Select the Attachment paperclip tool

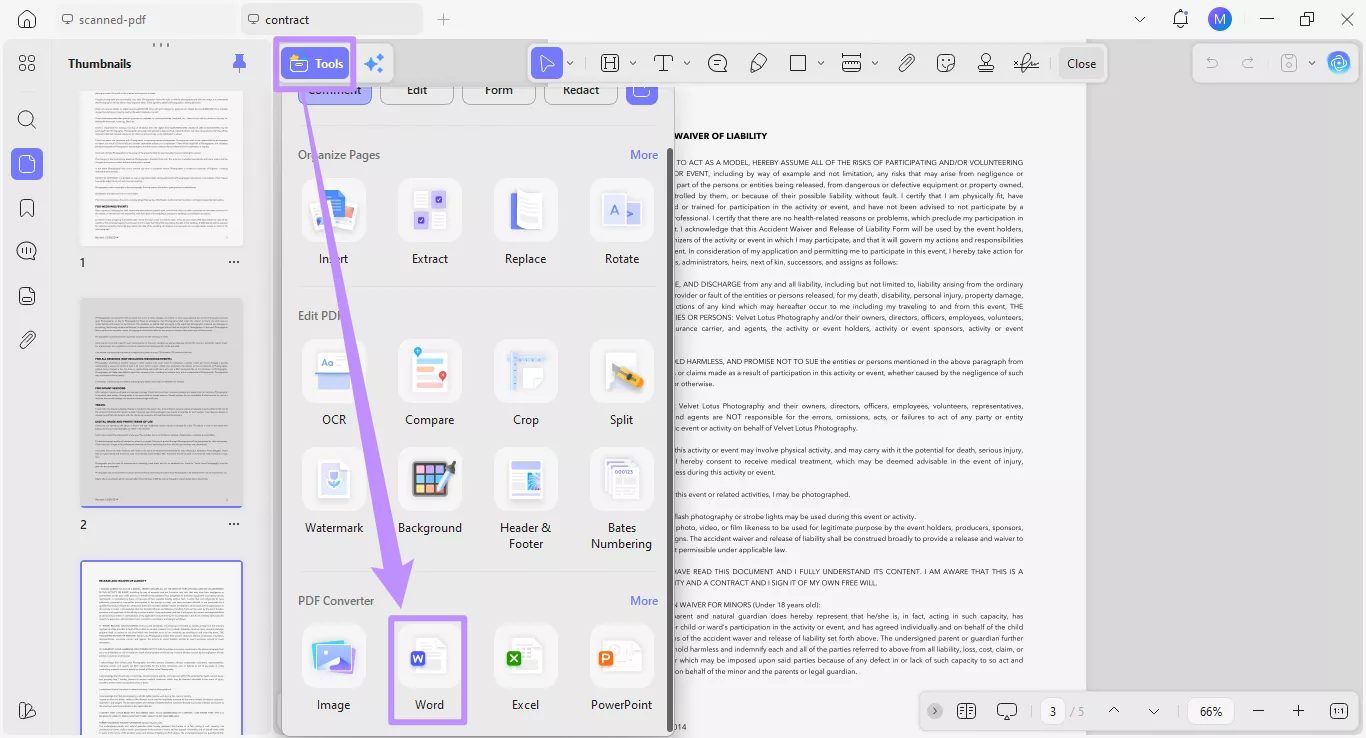[906, 62]
